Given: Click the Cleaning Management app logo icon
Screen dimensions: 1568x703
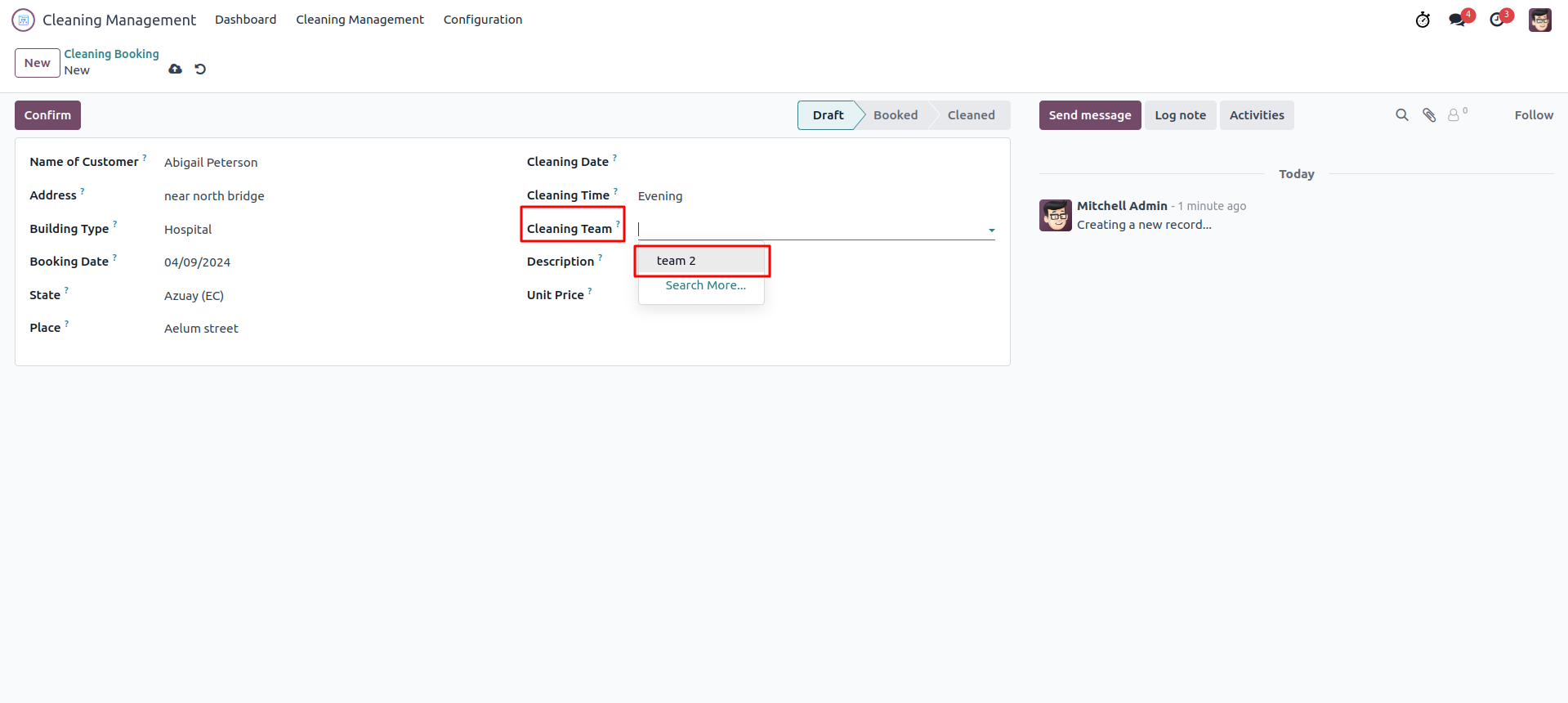Looking at the screenshot, I should pyautogui.click(x=24, y=20).
